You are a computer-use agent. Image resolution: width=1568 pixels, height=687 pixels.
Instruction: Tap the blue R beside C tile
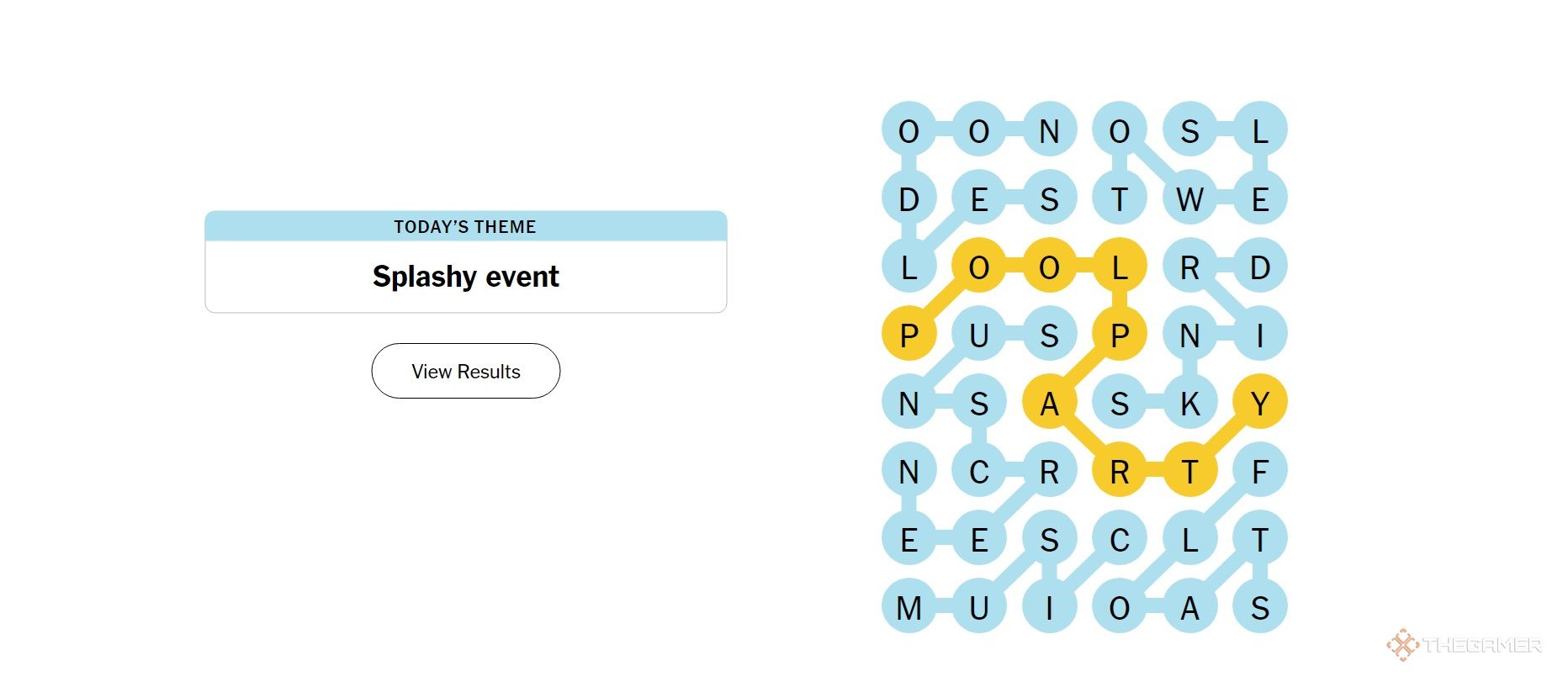click(1049, 472)
